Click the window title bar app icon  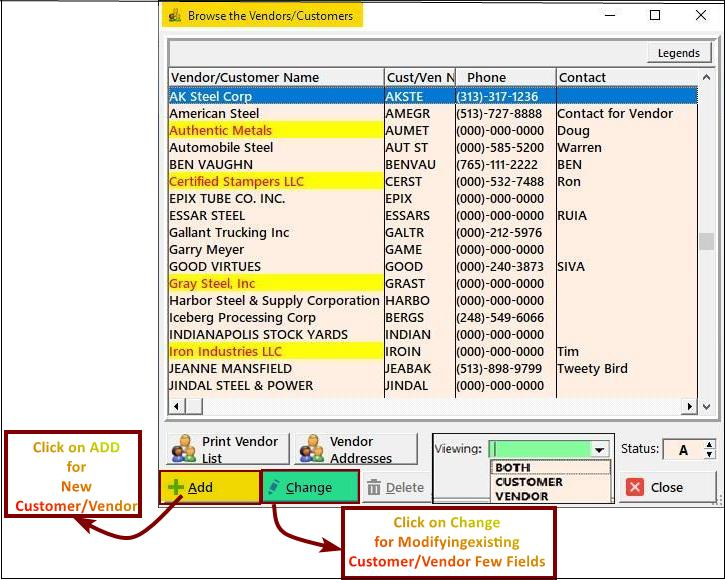[175, 16]
